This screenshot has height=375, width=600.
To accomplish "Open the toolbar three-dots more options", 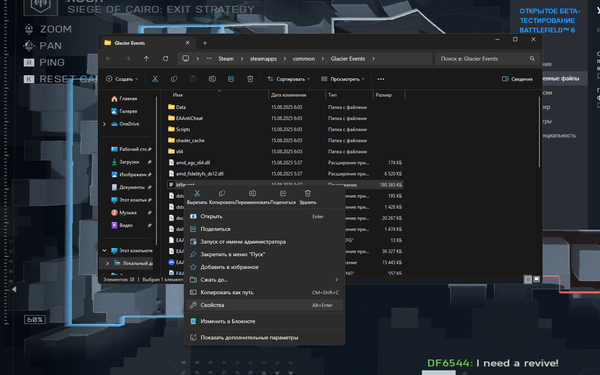I will tap(381, 79).
